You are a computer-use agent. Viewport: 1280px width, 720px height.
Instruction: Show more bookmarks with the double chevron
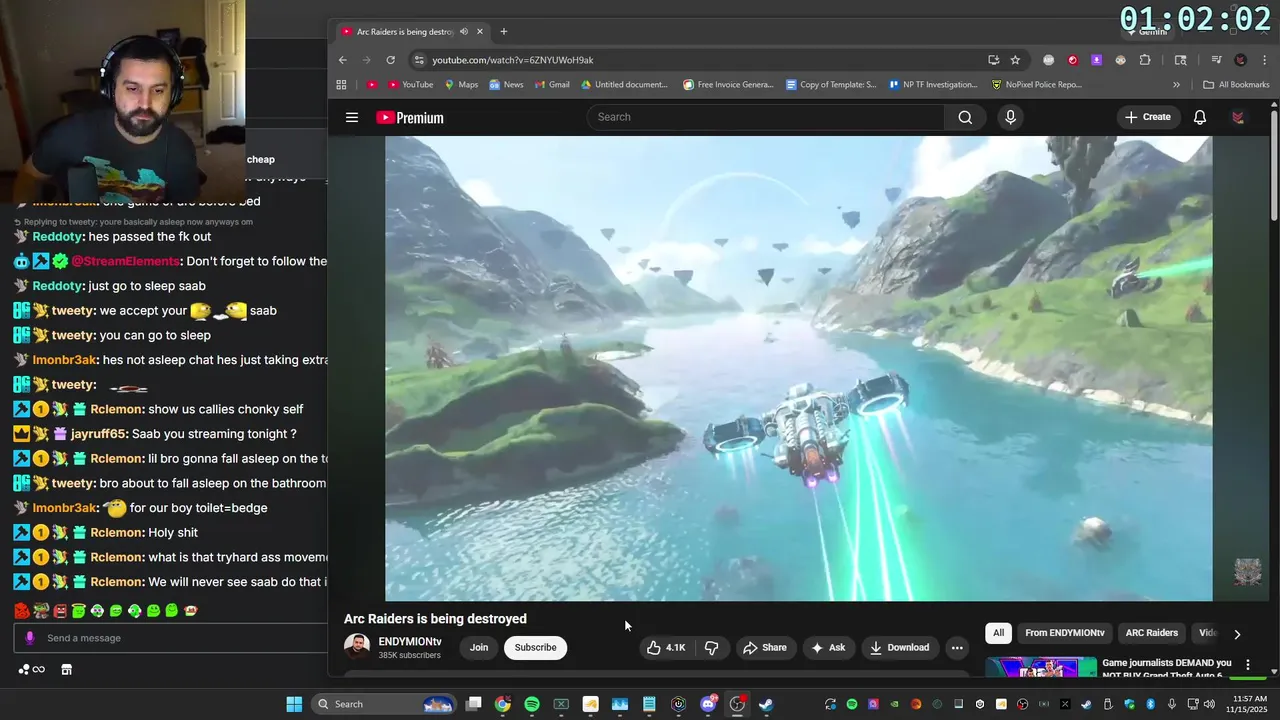[x=1176, y=85]
